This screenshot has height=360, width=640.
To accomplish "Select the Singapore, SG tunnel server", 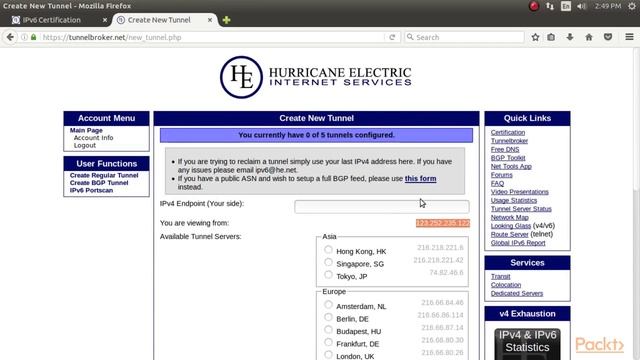I will click(328, 262).
